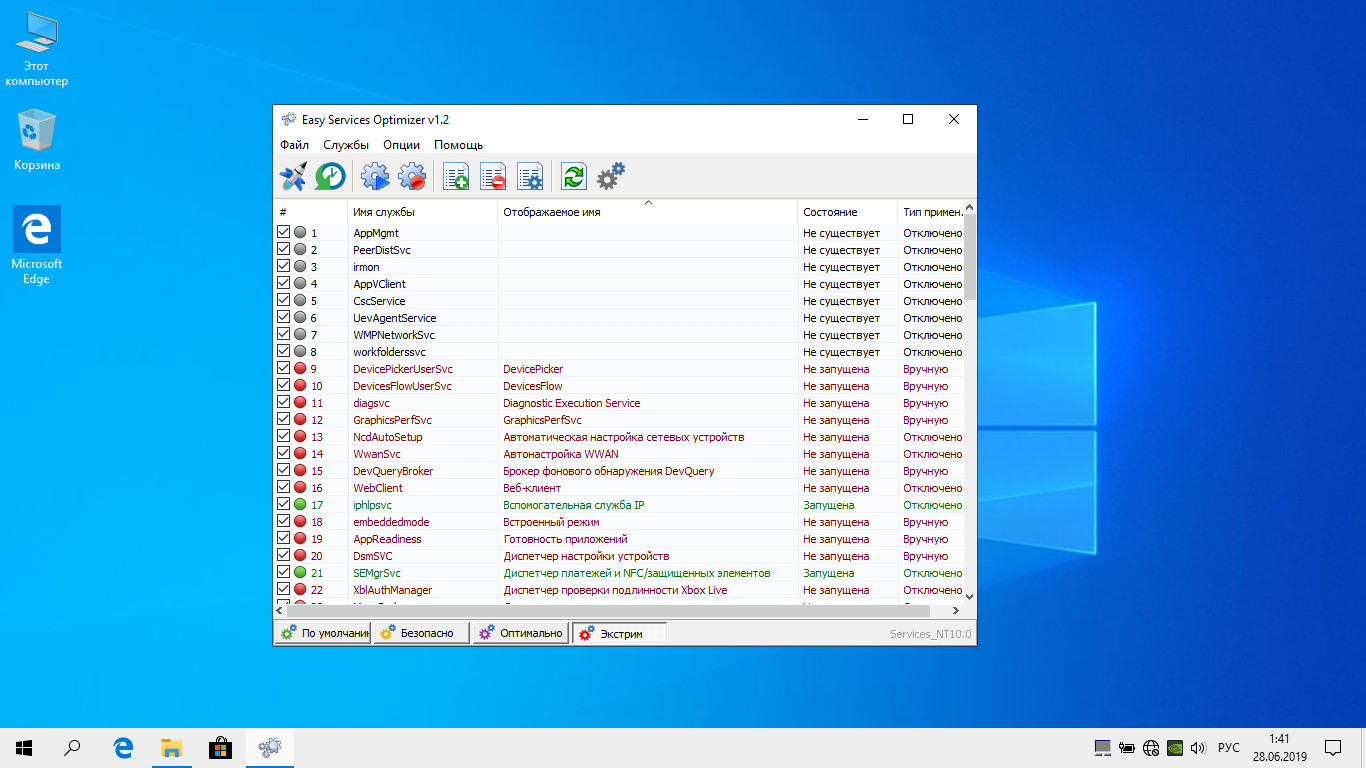Select the Безопасно preset button

[x=421, y=633]
